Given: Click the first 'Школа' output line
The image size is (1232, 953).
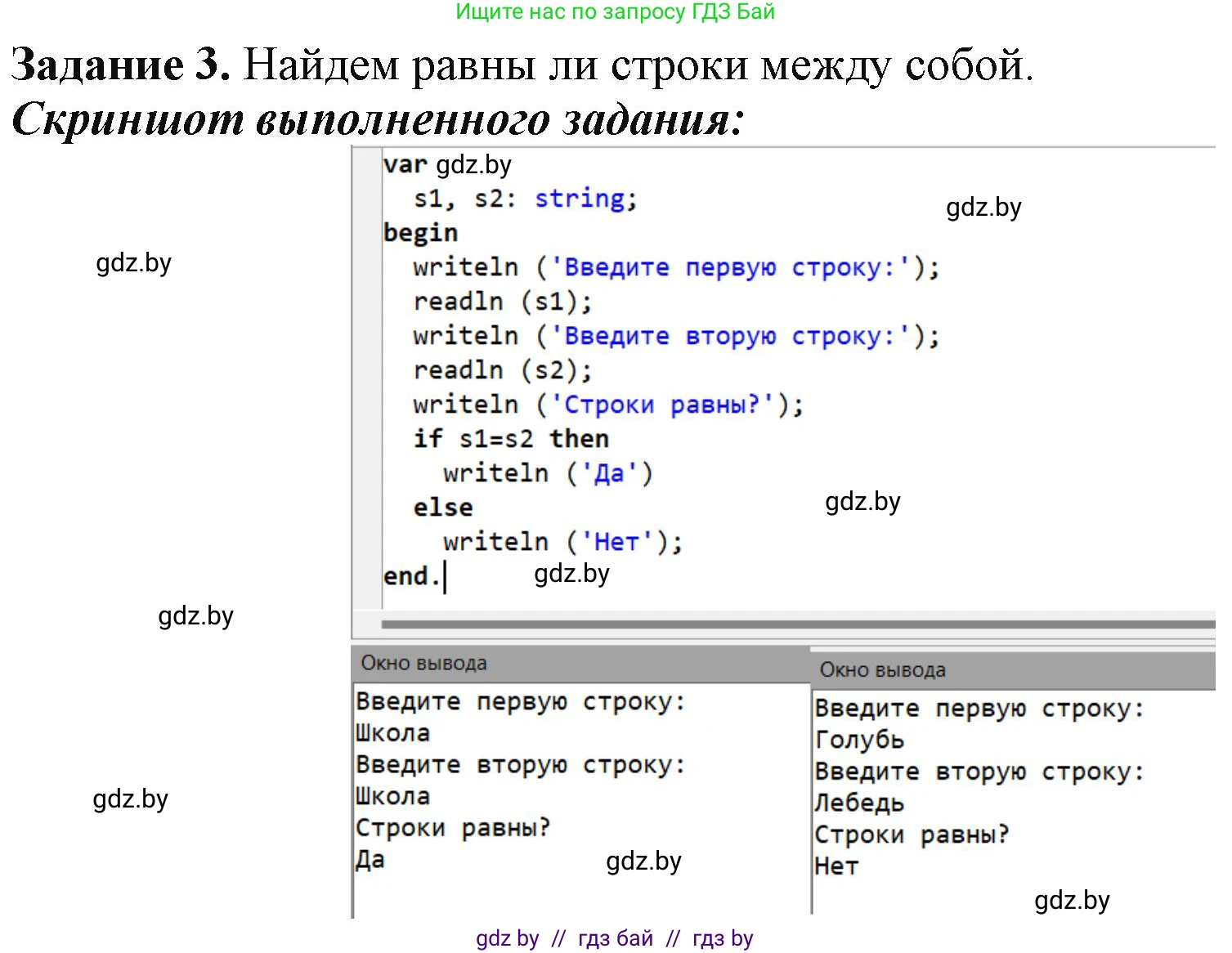Looking at the screenshot, I should pyautogui.click(x=392, y=733).
